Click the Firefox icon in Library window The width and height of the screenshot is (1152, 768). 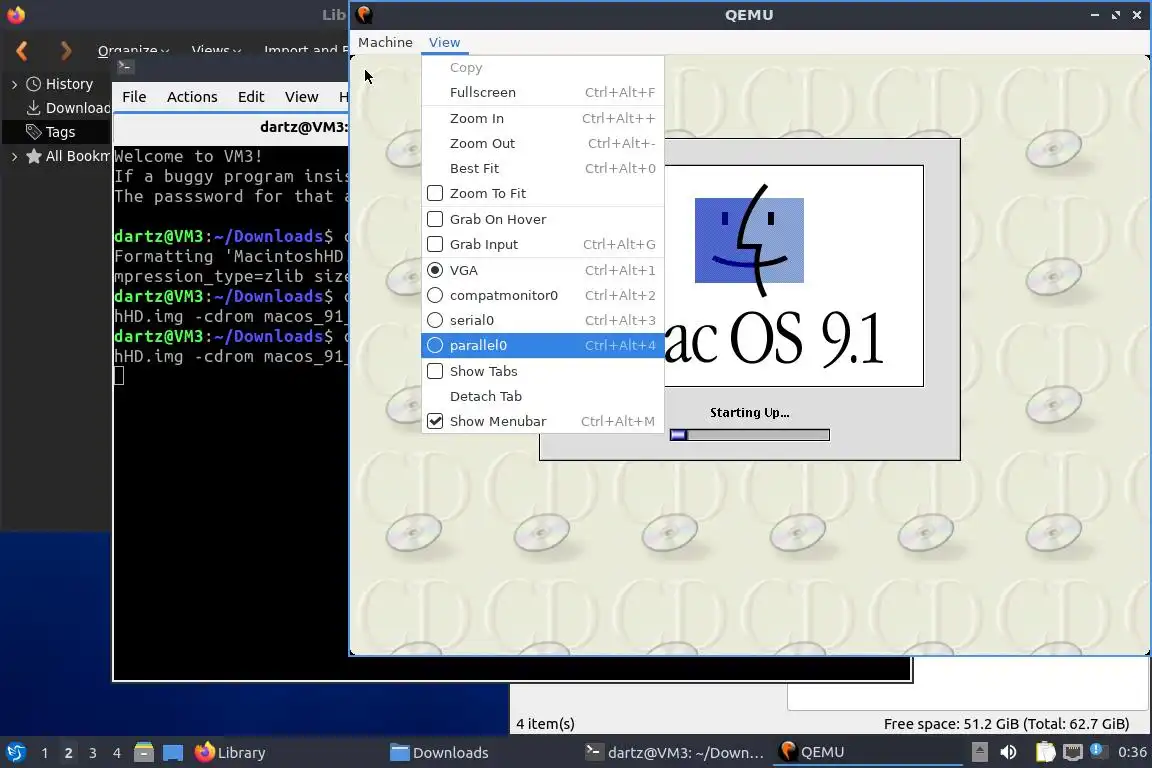(x=15, y=15)
